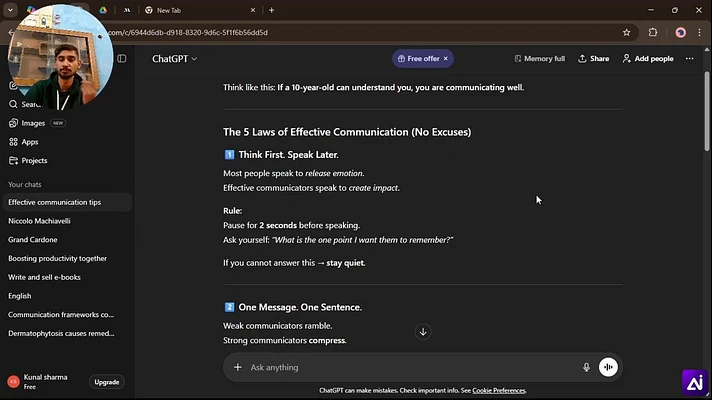
Task: Open the Dermatophytosis causes remedies chat
Action: 67,333
